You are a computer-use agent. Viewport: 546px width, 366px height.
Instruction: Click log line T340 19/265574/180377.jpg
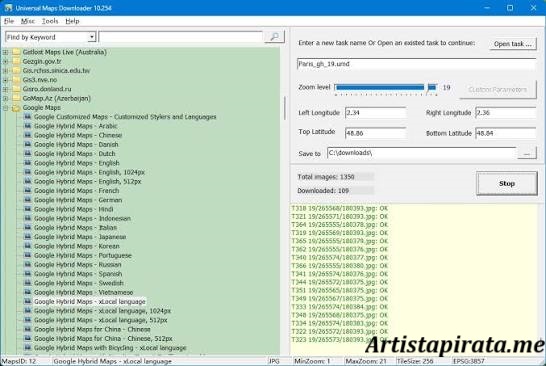340,258
